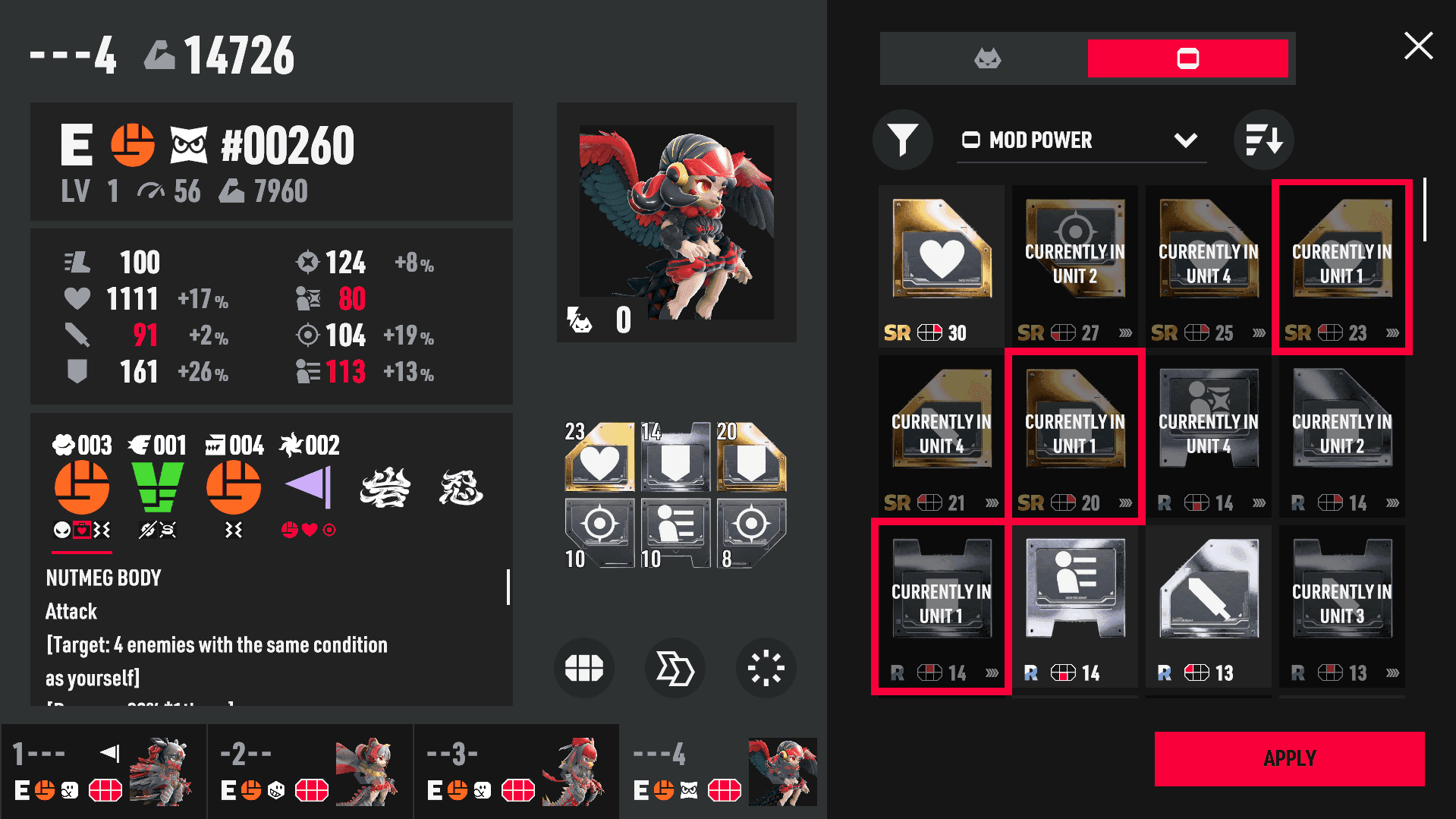The width and height of the screenshot is (1456, 819).
Task: Switch to the cat-face units tab
Action: pos(987,58)
